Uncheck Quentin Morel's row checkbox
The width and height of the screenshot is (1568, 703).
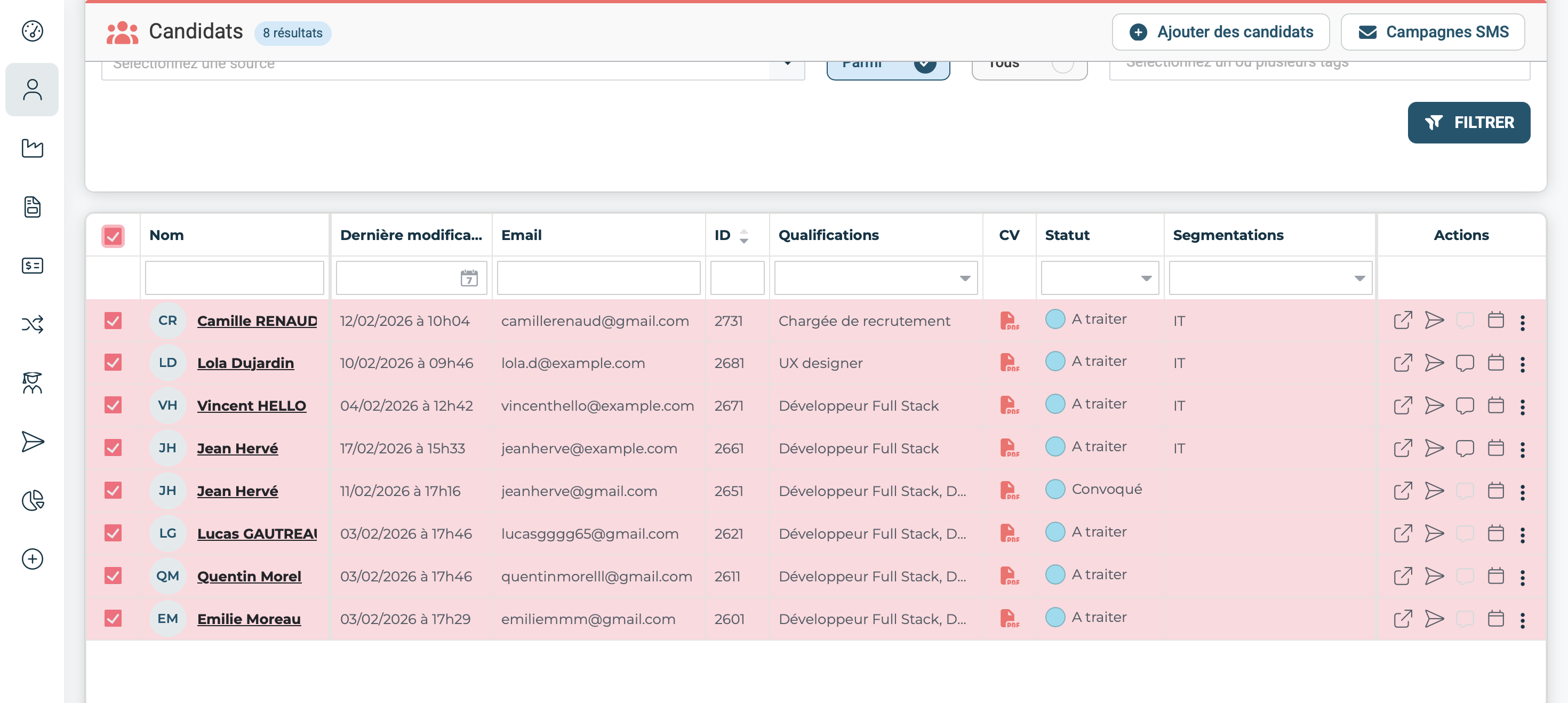tap(113, 576)
